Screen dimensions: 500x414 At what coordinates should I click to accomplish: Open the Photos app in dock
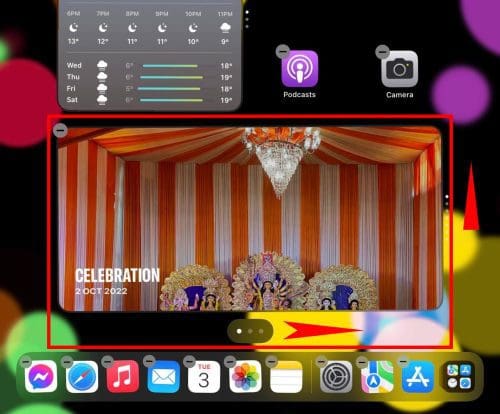245,376
